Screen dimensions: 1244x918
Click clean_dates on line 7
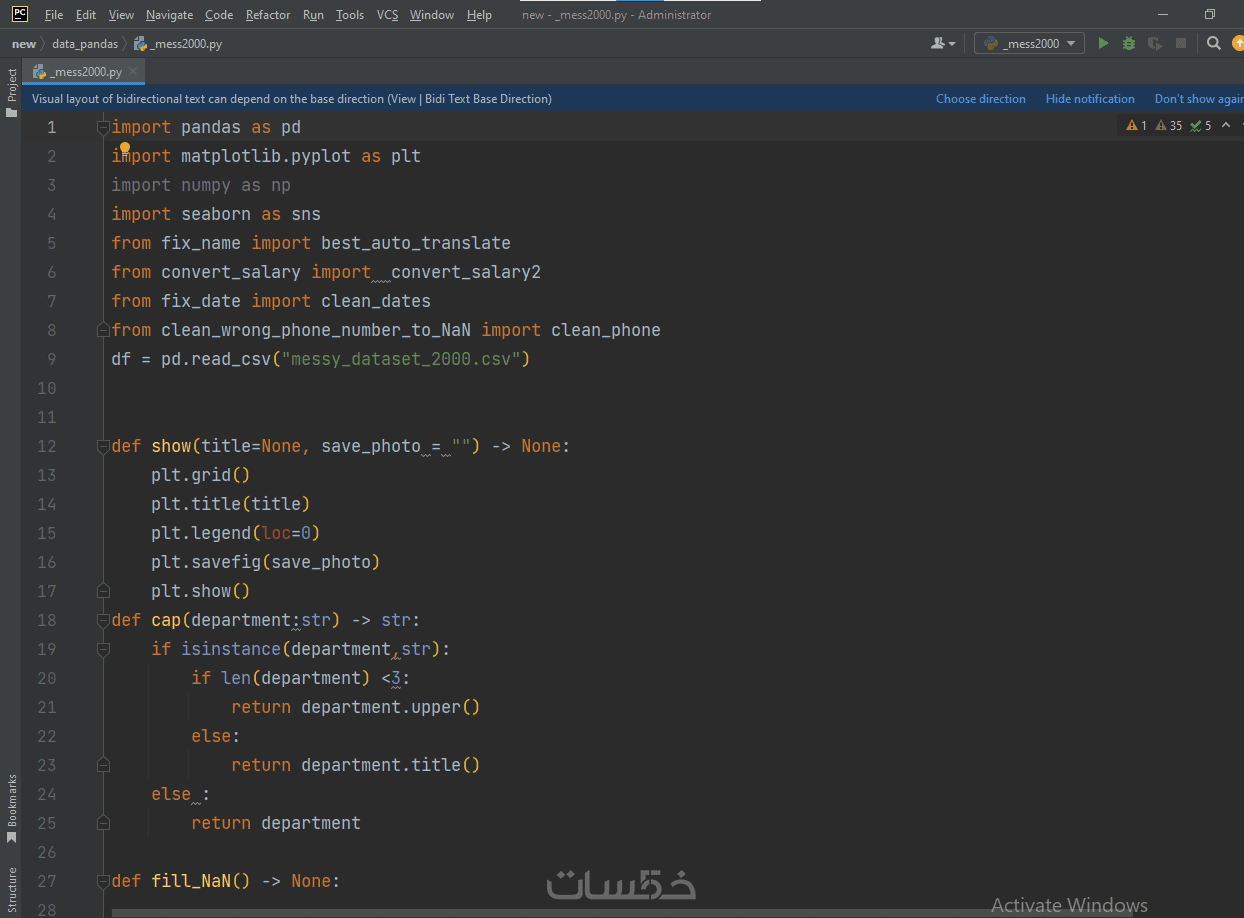376,301
